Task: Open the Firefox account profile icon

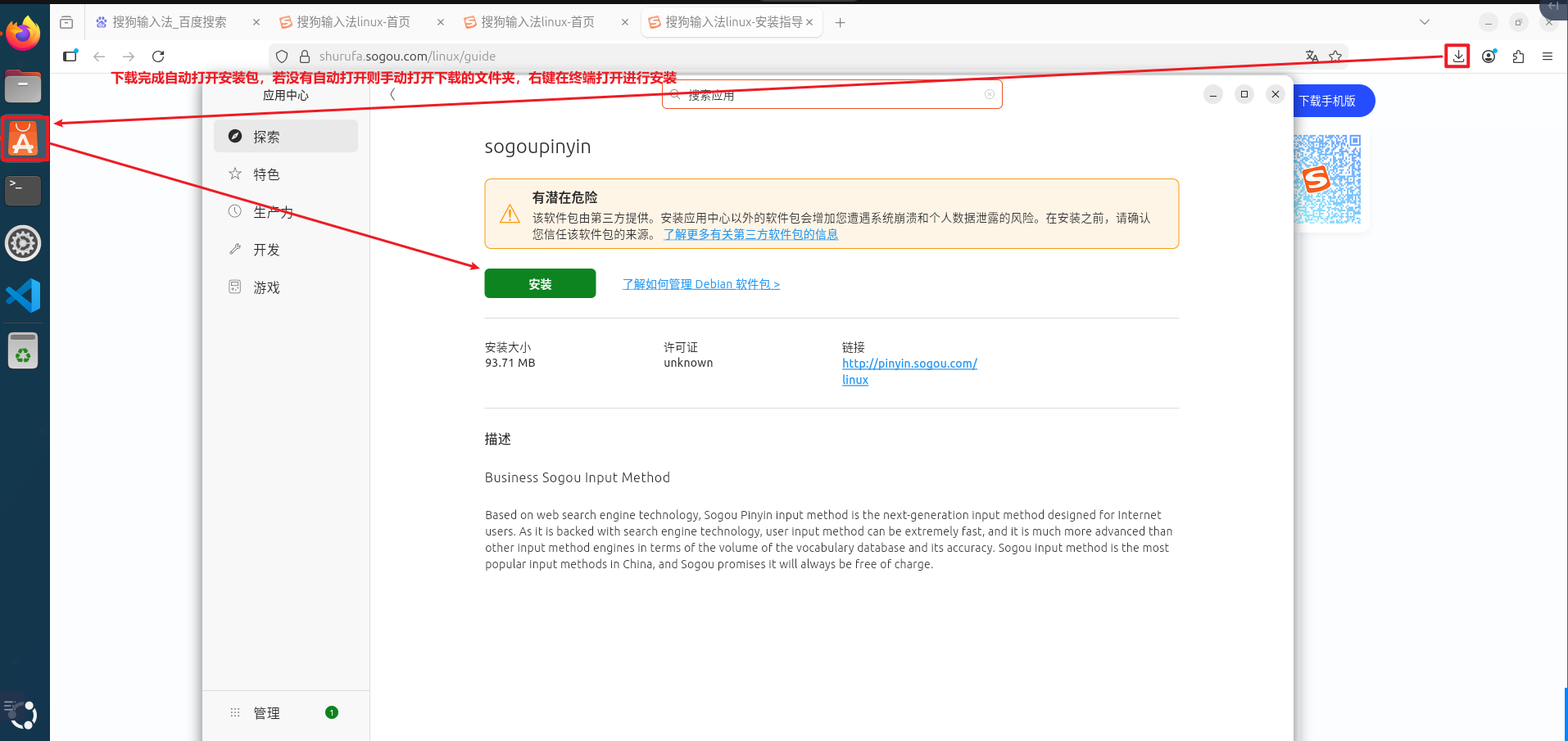Action: (x=1489, y=56)
